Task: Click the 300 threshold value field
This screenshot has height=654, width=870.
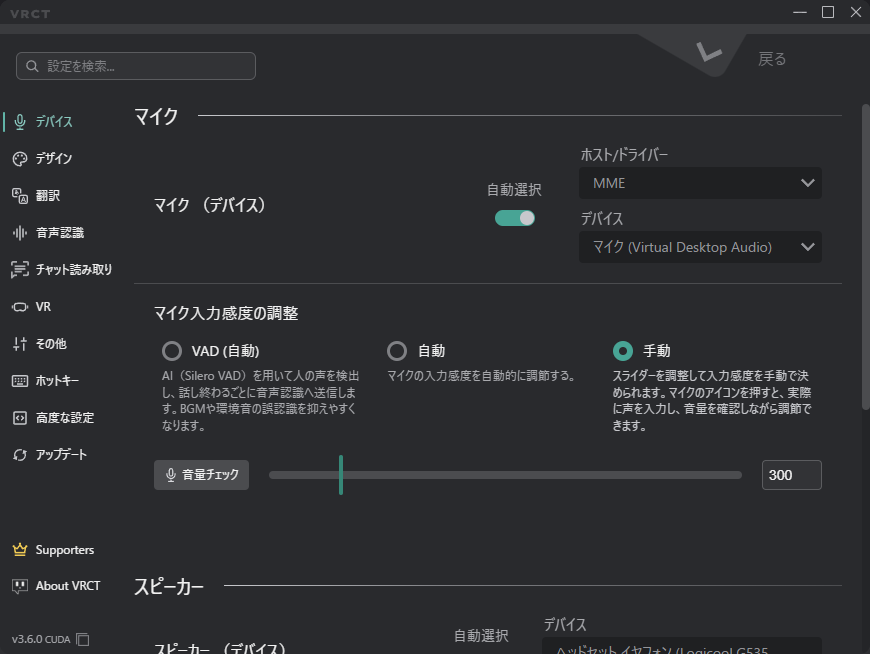Action: pos(792,475)
